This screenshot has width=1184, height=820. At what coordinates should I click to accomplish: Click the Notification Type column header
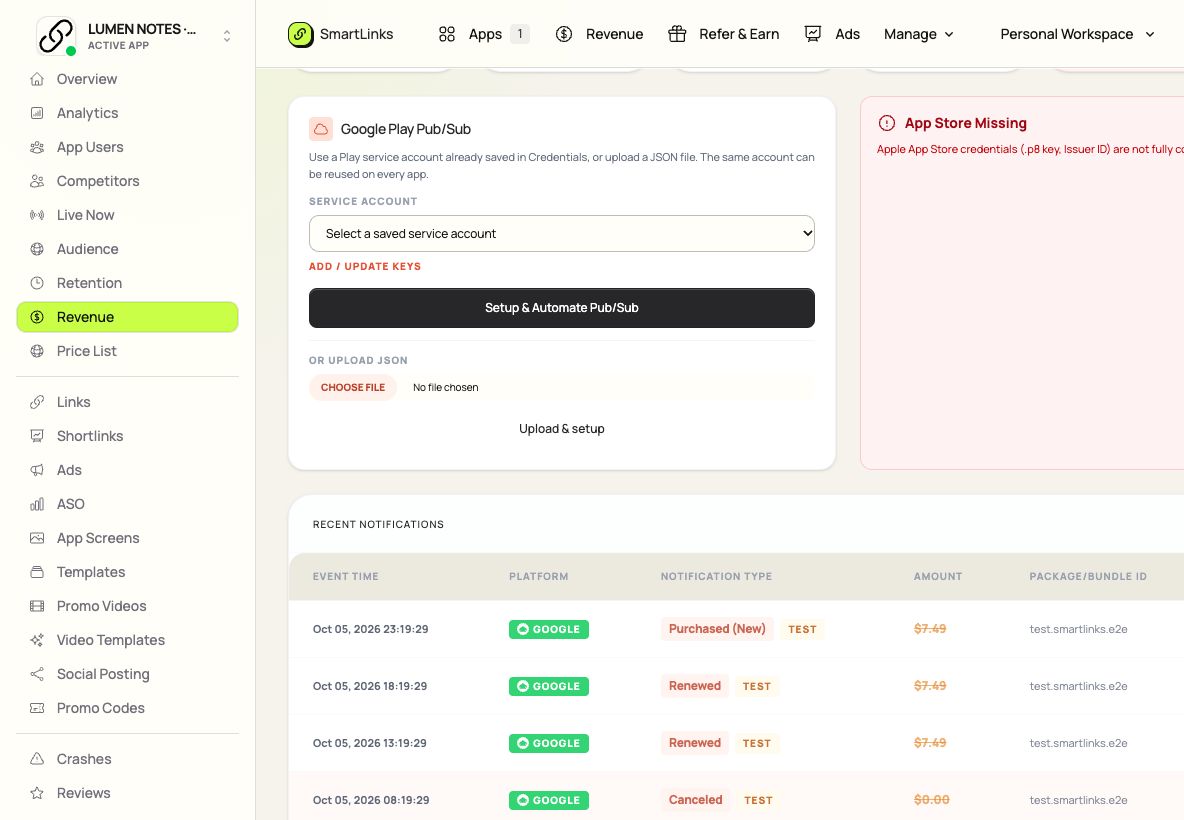point(717,577)
